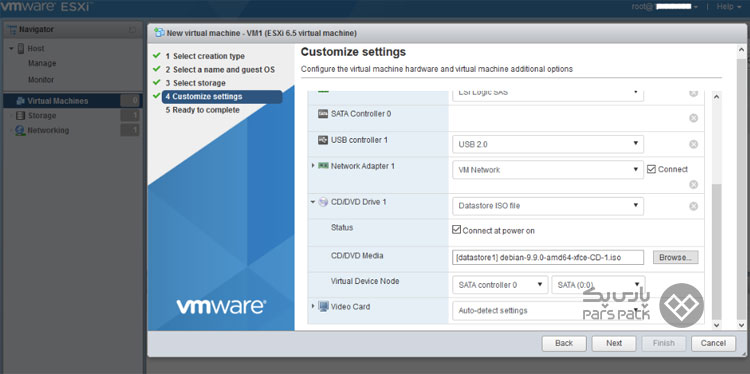Open the SATA (0:0) node dropdown
The image size is (750, 374).
pos(598,285)
